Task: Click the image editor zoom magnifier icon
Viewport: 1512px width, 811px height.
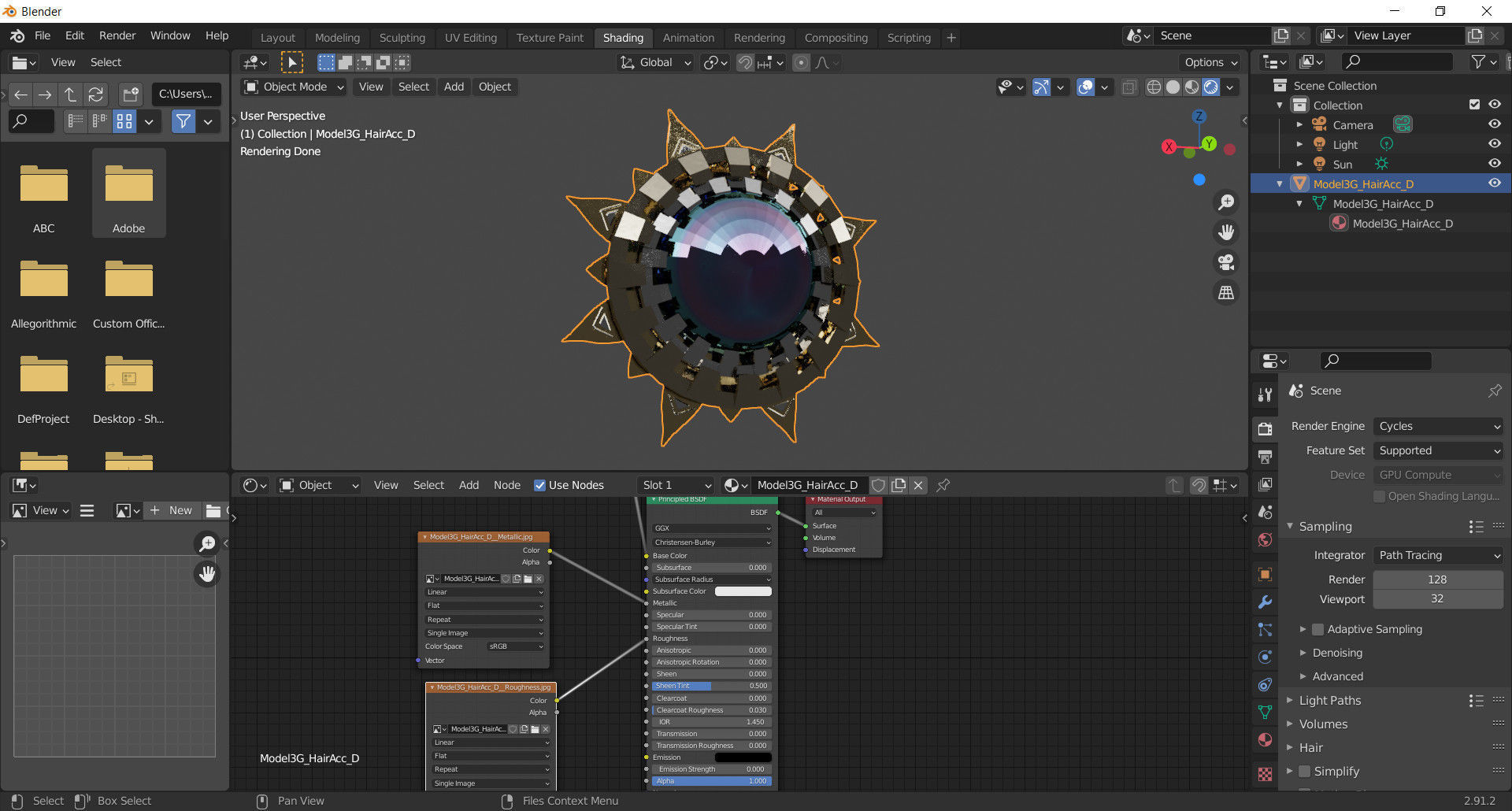Action: (x=207, y=543)
